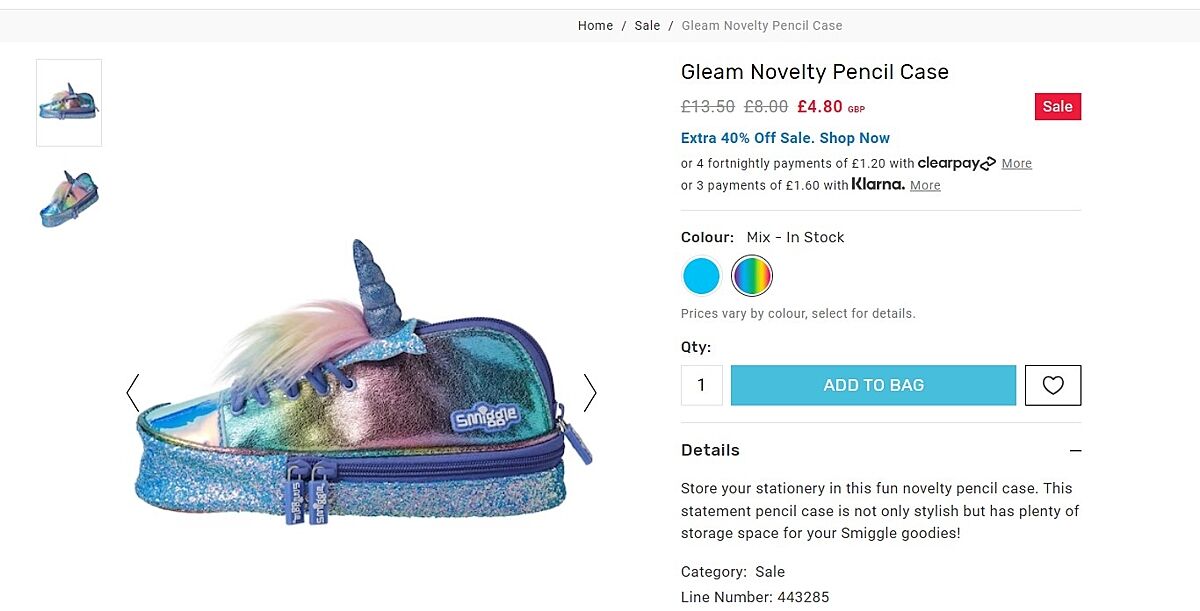Select the blue colour swatch

[x=701, y=276]
